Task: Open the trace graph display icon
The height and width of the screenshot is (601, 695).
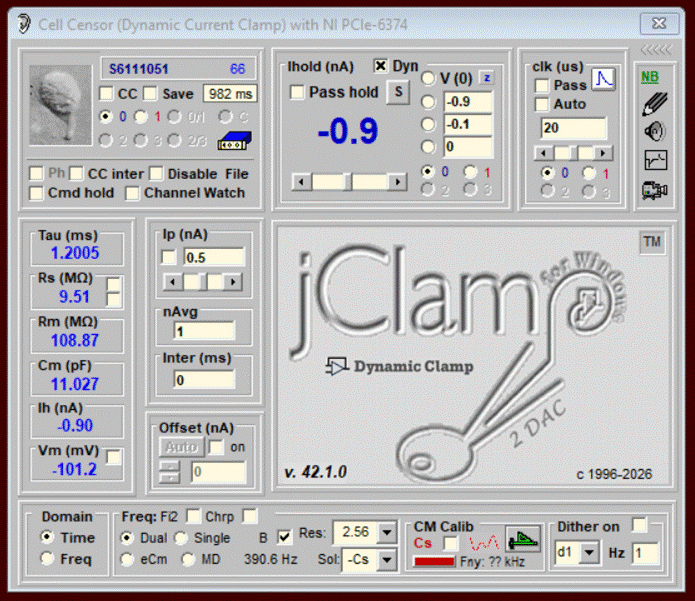Action: coord(654,159)
